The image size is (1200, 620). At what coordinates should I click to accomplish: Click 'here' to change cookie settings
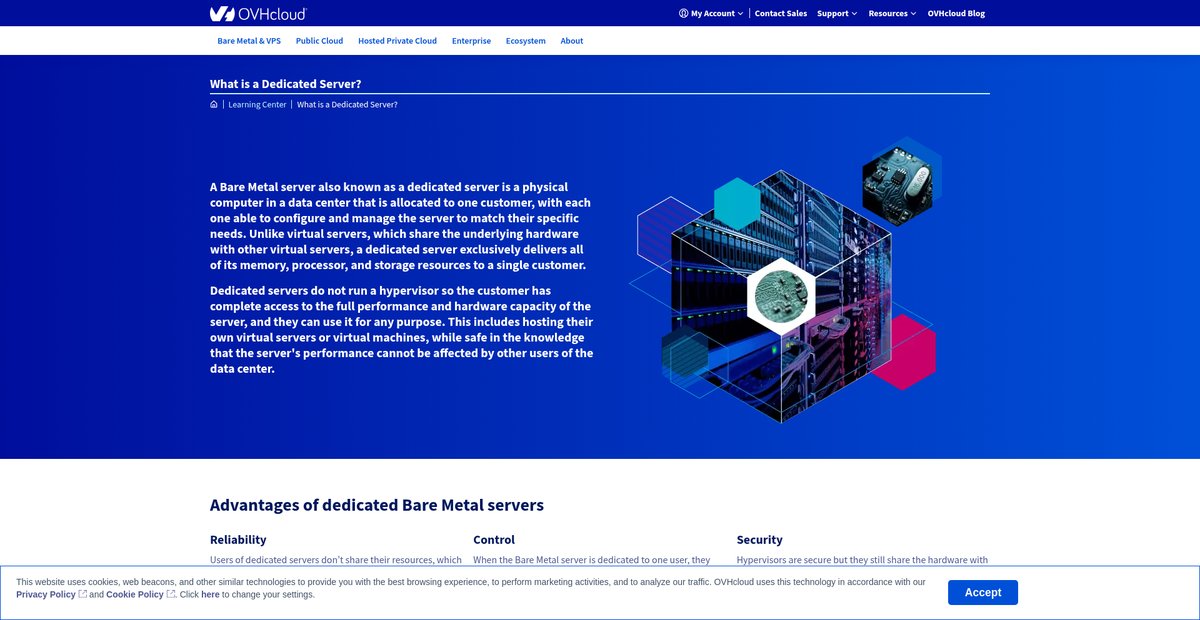click(x=210, y=594)
